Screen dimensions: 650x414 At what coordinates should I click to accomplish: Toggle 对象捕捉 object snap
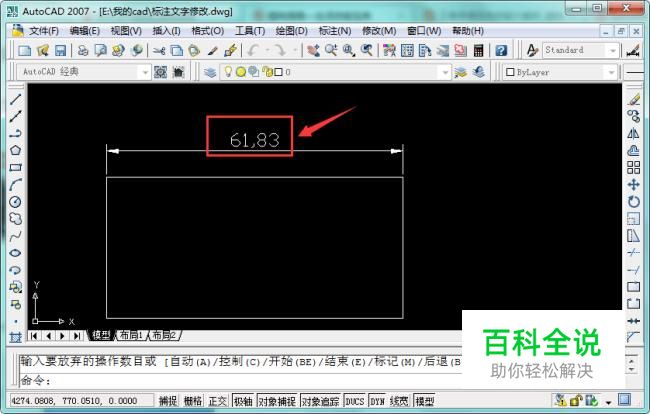tap(277, 401)
